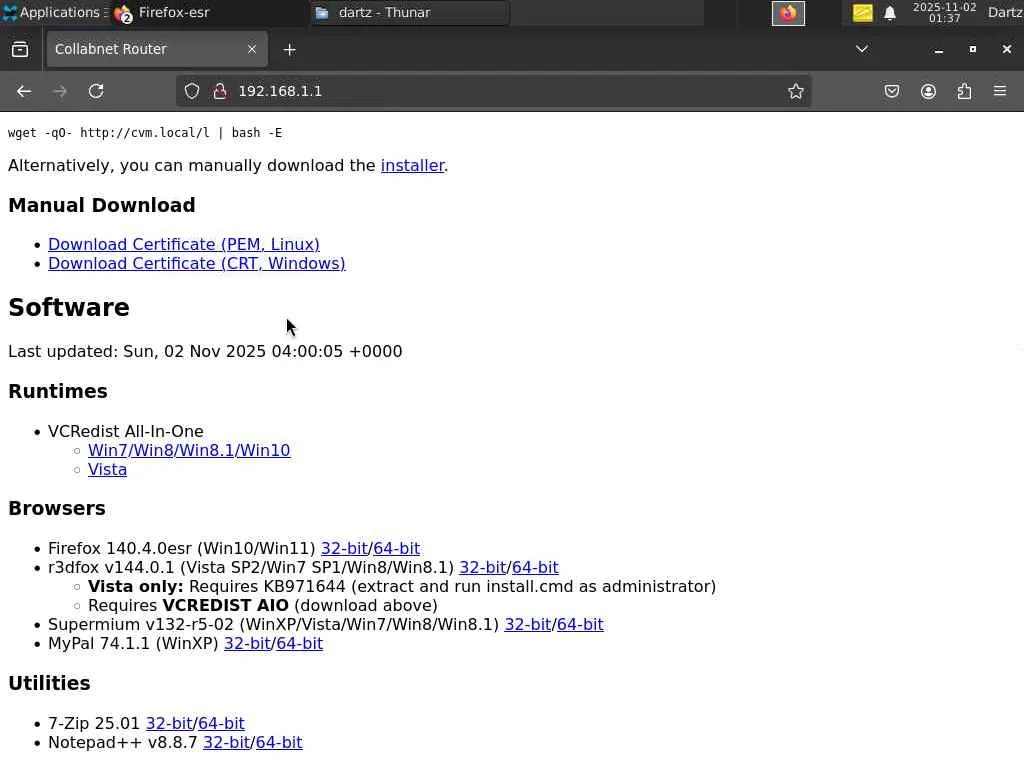Open the Save to Pocket icon
Image resolution: width=1024 pixels, height=768 pixels.
pos(891,91)
